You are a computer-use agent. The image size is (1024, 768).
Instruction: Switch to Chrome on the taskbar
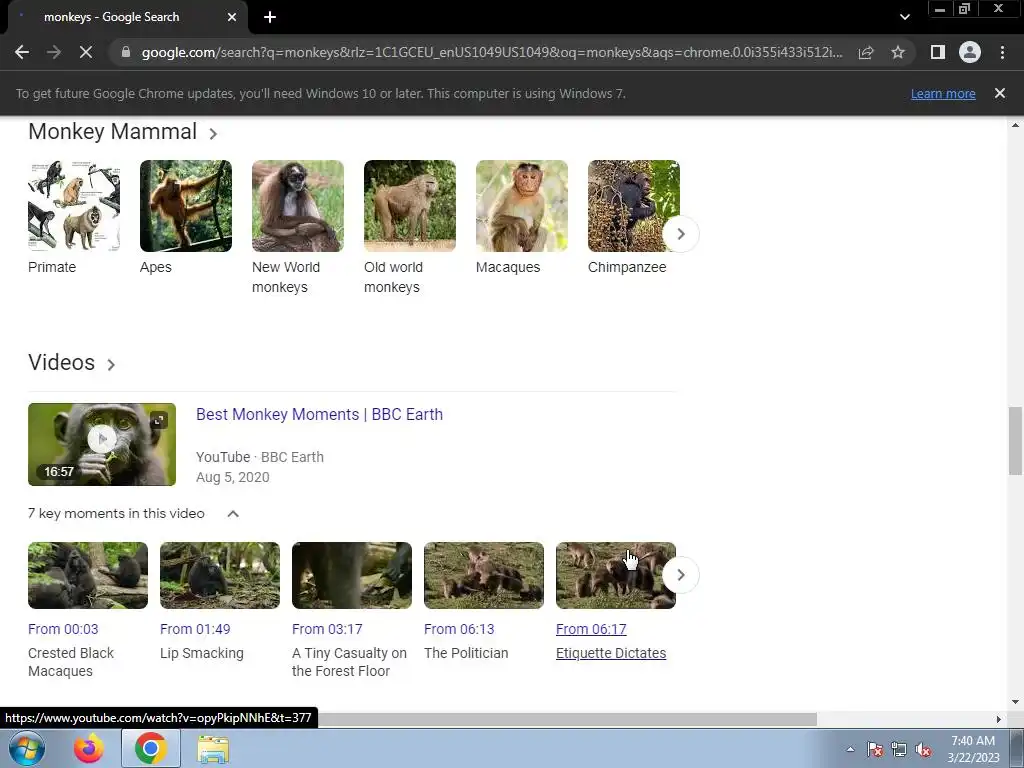click(x=151, y=749)
